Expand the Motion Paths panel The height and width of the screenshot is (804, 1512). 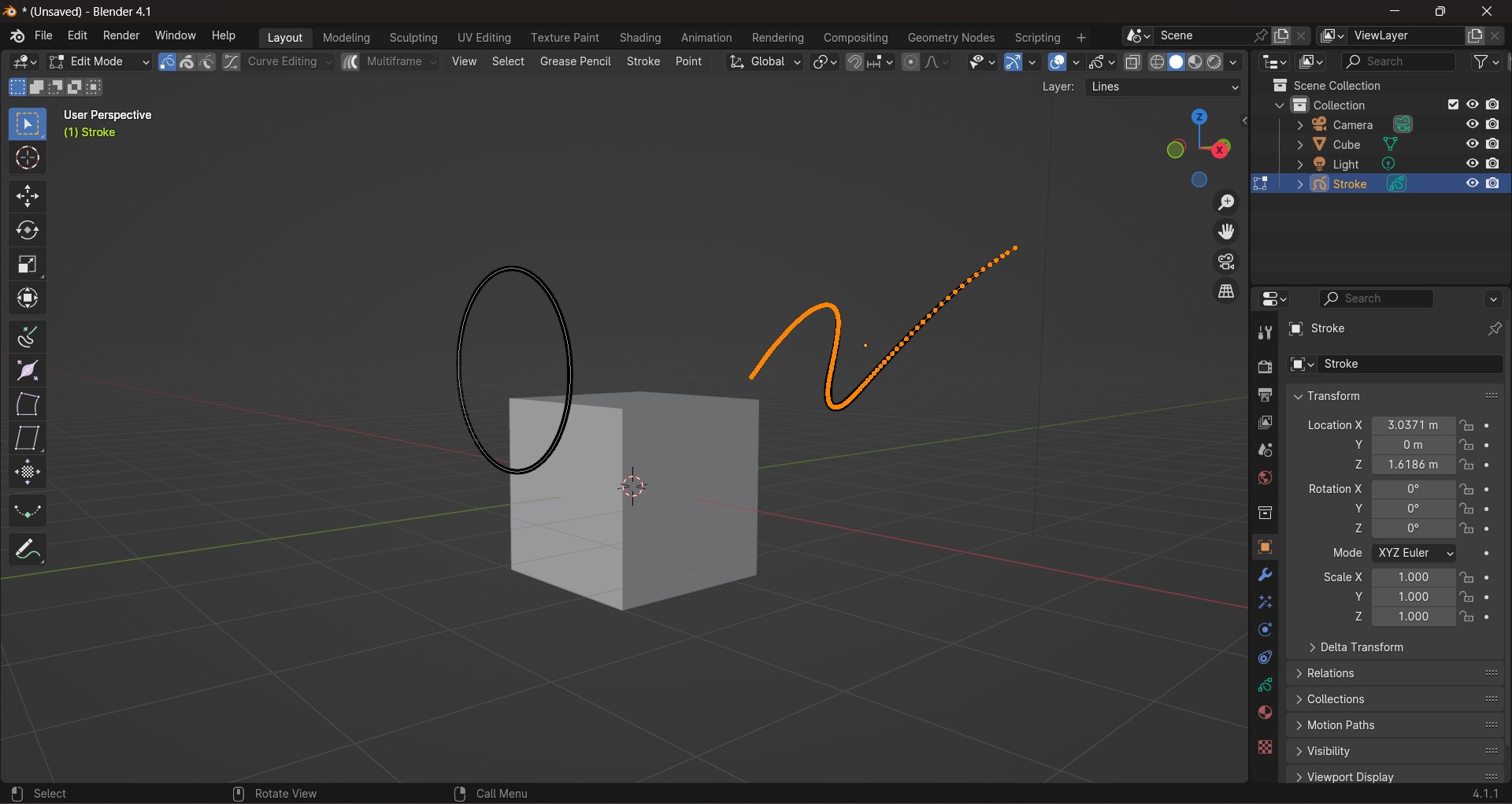(1395, 725)
